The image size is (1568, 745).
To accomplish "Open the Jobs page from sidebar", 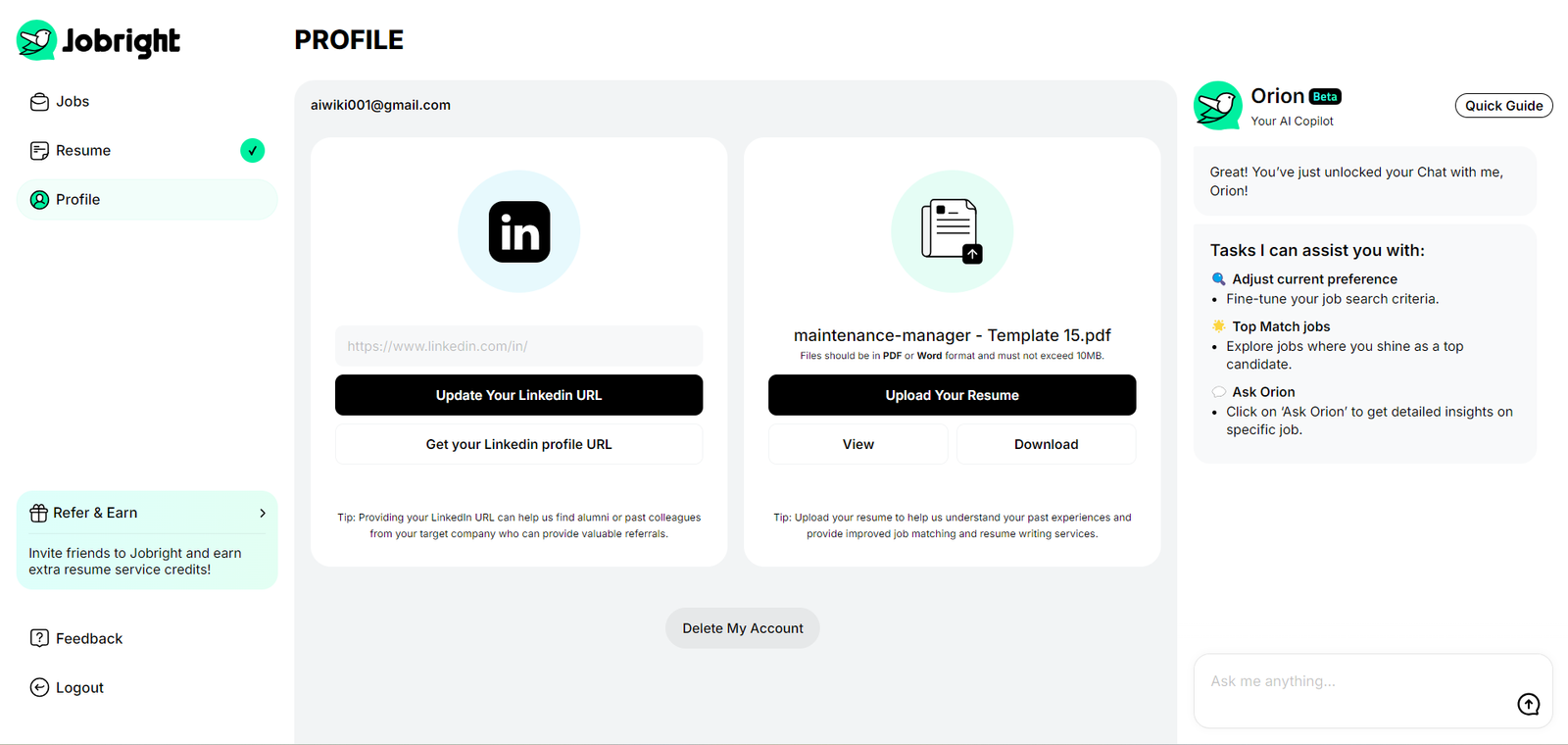I will (x=147, y=102).
